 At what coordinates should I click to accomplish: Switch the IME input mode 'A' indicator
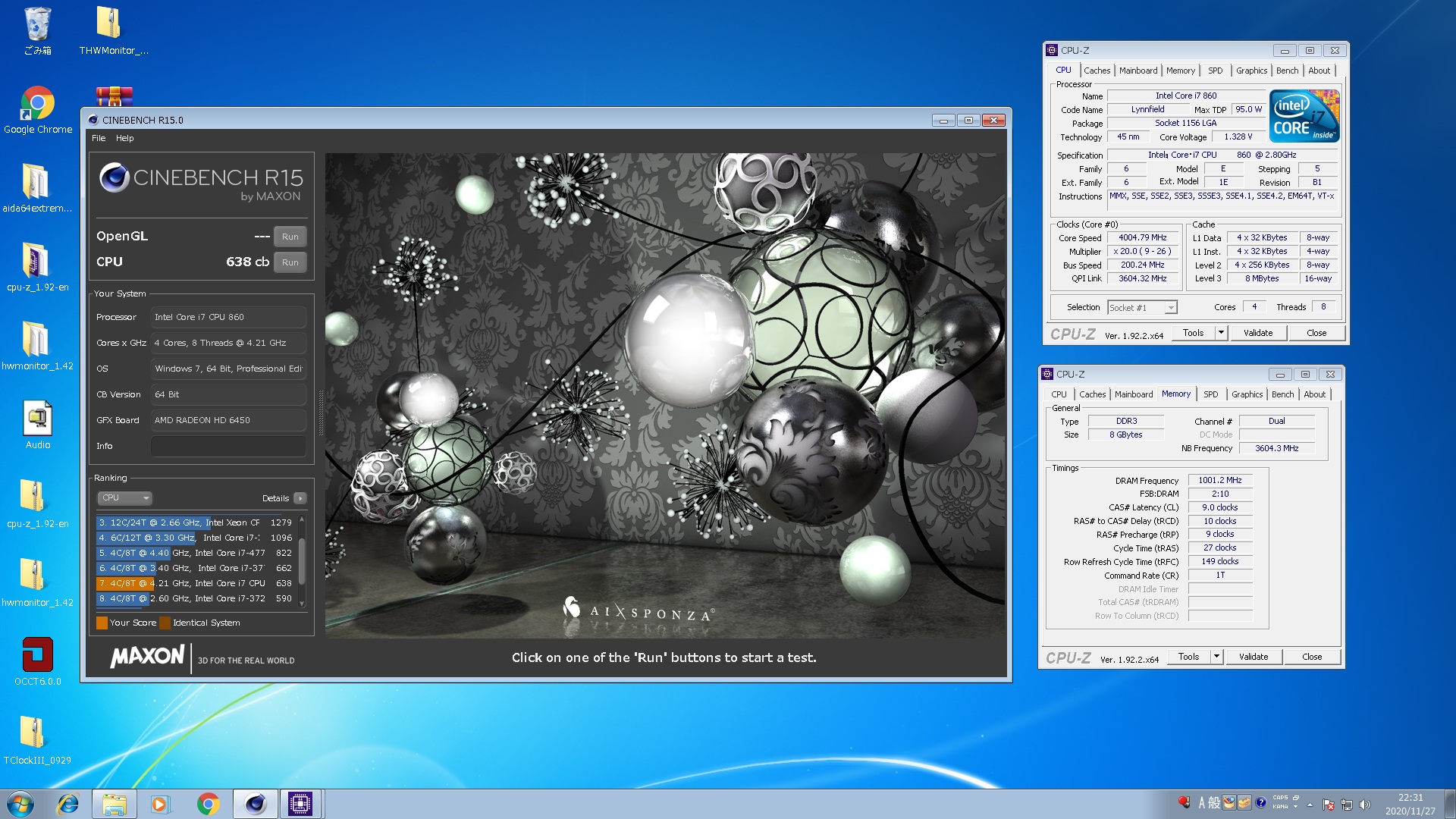[x=1202, y=802]
